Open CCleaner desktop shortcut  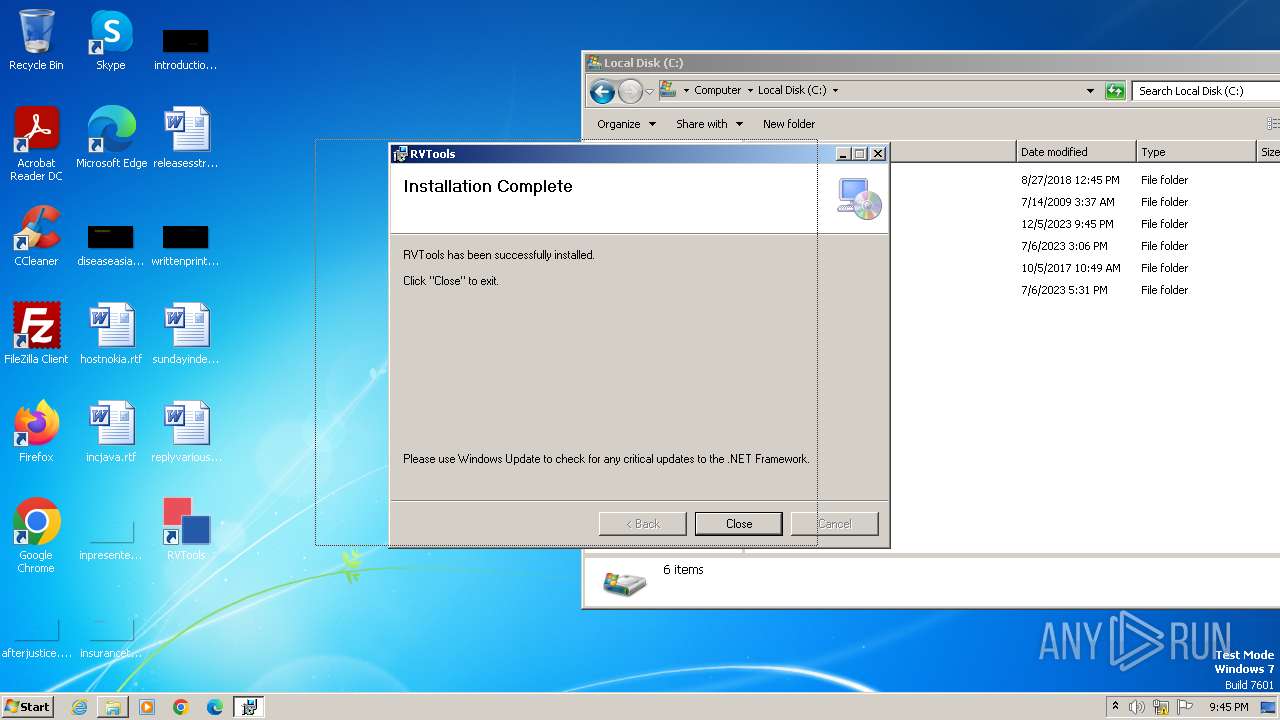(36, 236)
